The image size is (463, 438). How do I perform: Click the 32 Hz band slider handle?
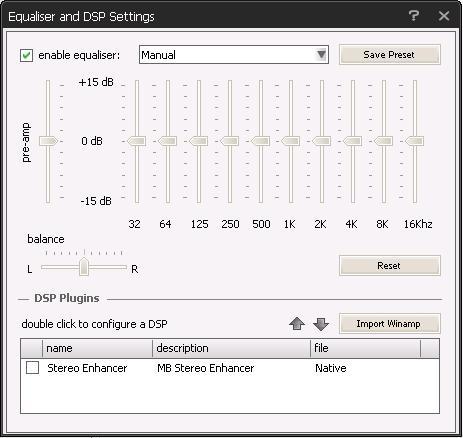(136, 141)
